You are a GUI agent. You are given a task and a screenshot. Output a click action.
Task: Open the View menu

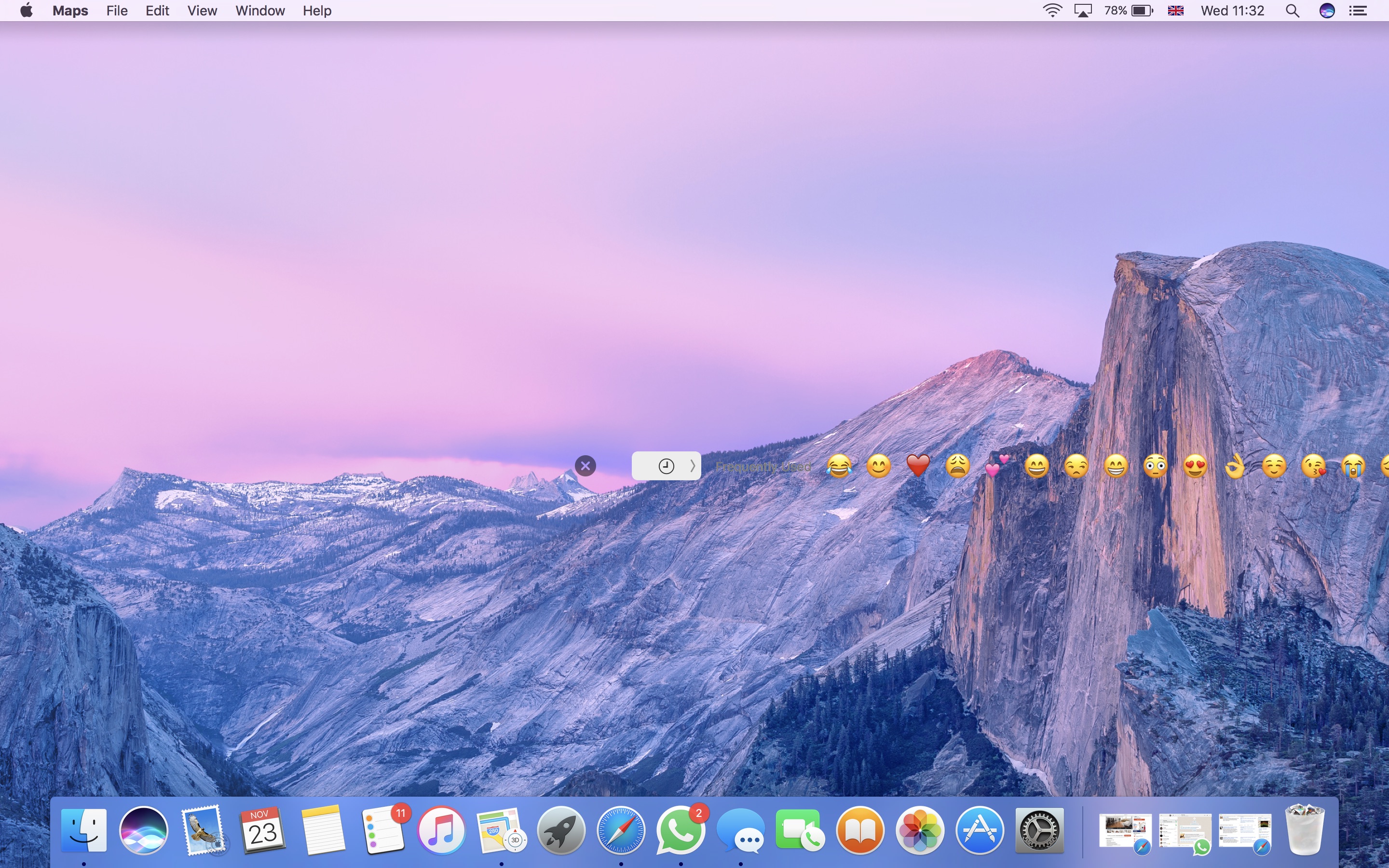202,11
